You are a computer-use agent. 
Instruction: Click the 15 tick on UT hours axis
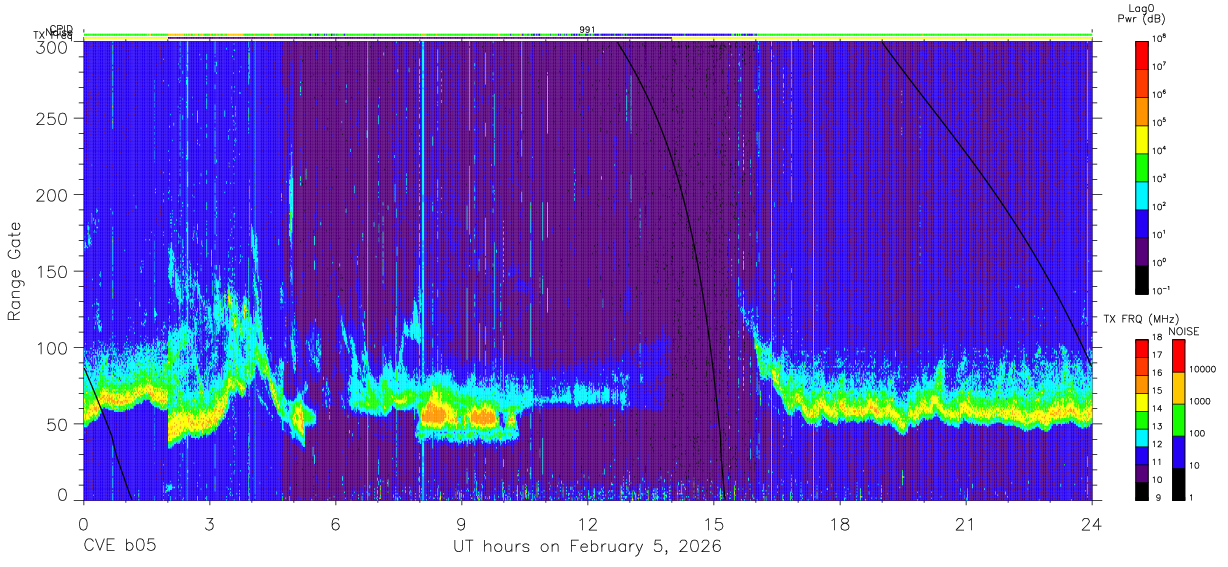coord(713,524)
